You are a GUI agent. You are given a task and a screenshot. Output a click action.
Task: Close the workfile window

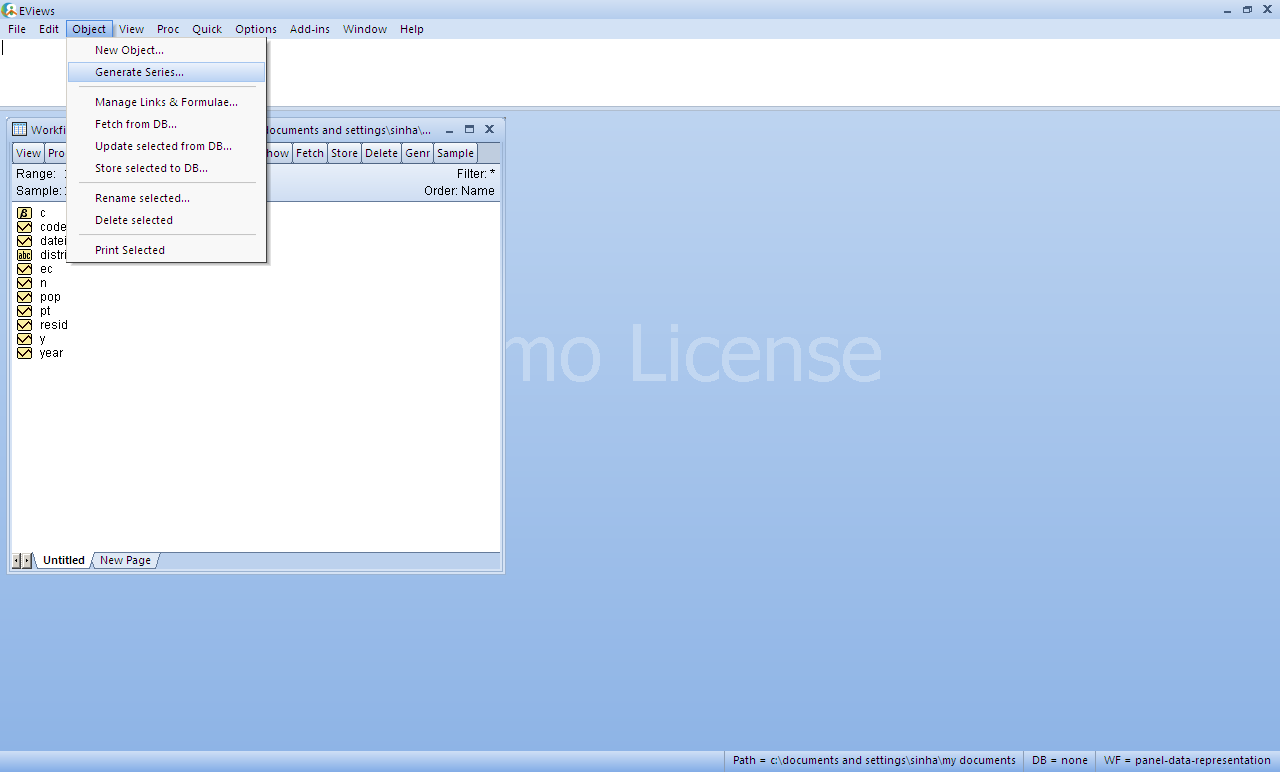point(489,129)
